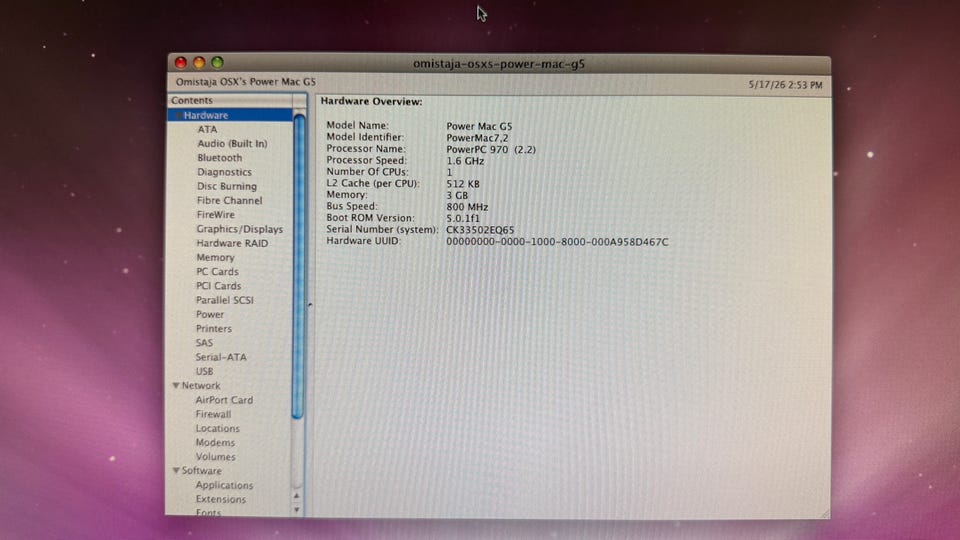Click the window title omistaja-osxs-power-mac-g5
Screen dimensions: 960x540
(499, 64)
